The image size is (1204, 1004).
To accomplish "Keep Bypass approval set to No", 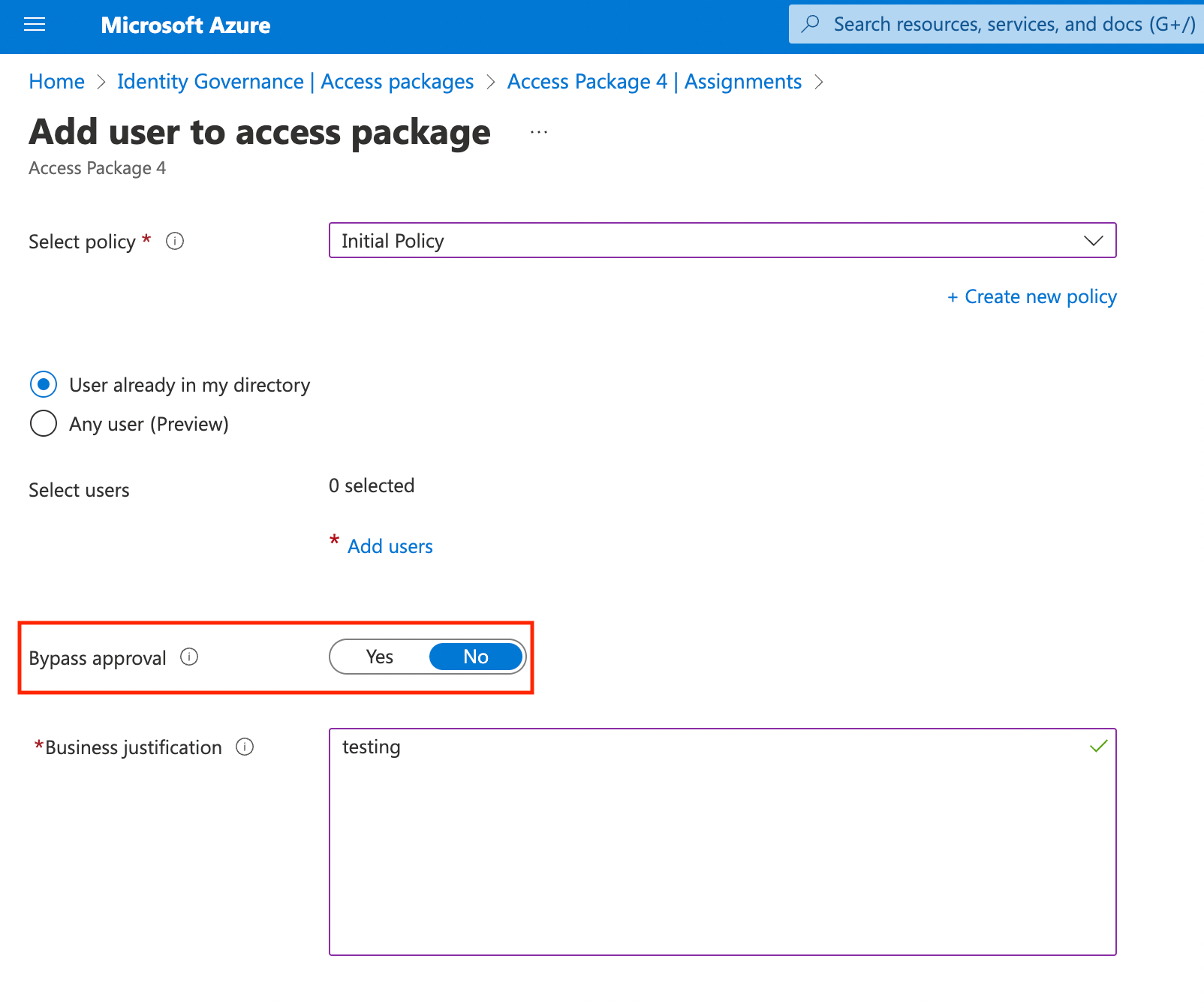I will (475, 657).
